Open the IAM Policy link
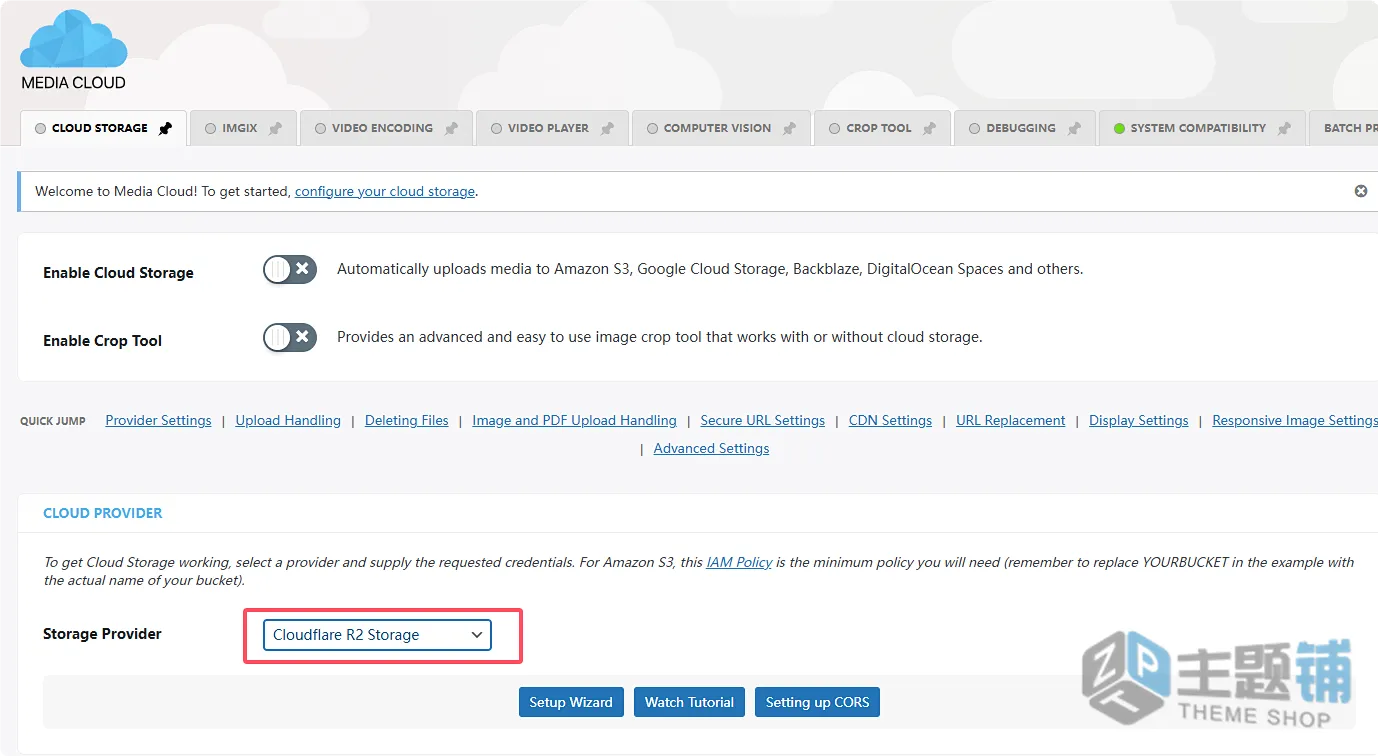Screen dimensions: 1378x756 point(739,563)
